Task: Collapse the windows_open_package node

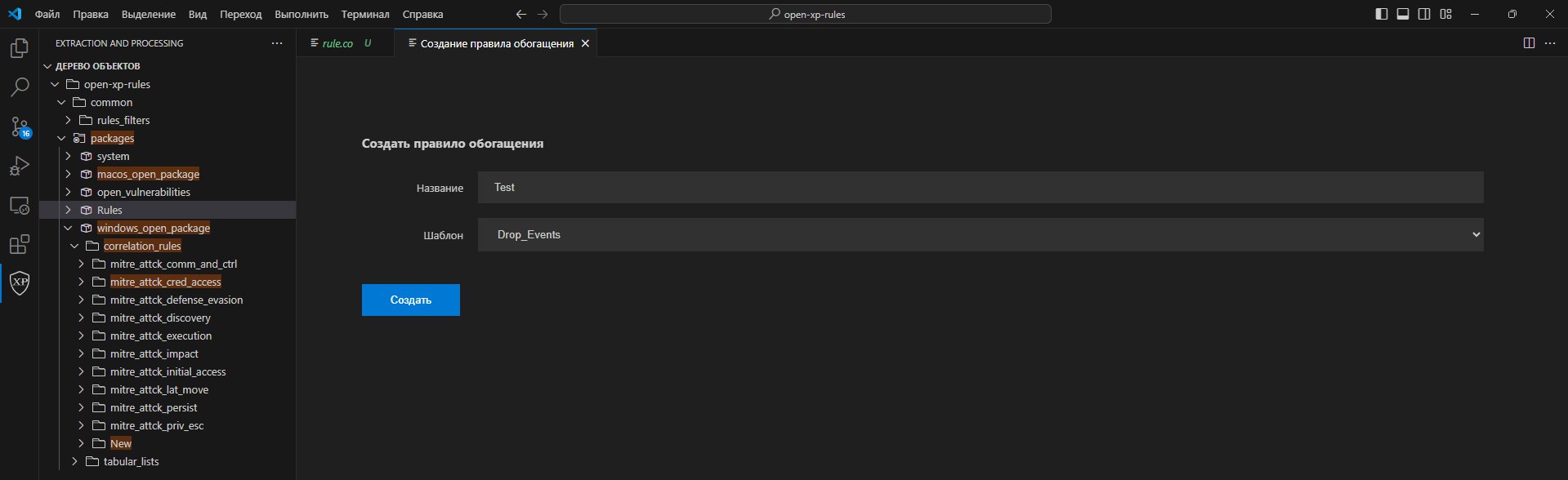Action: point(68,228)
